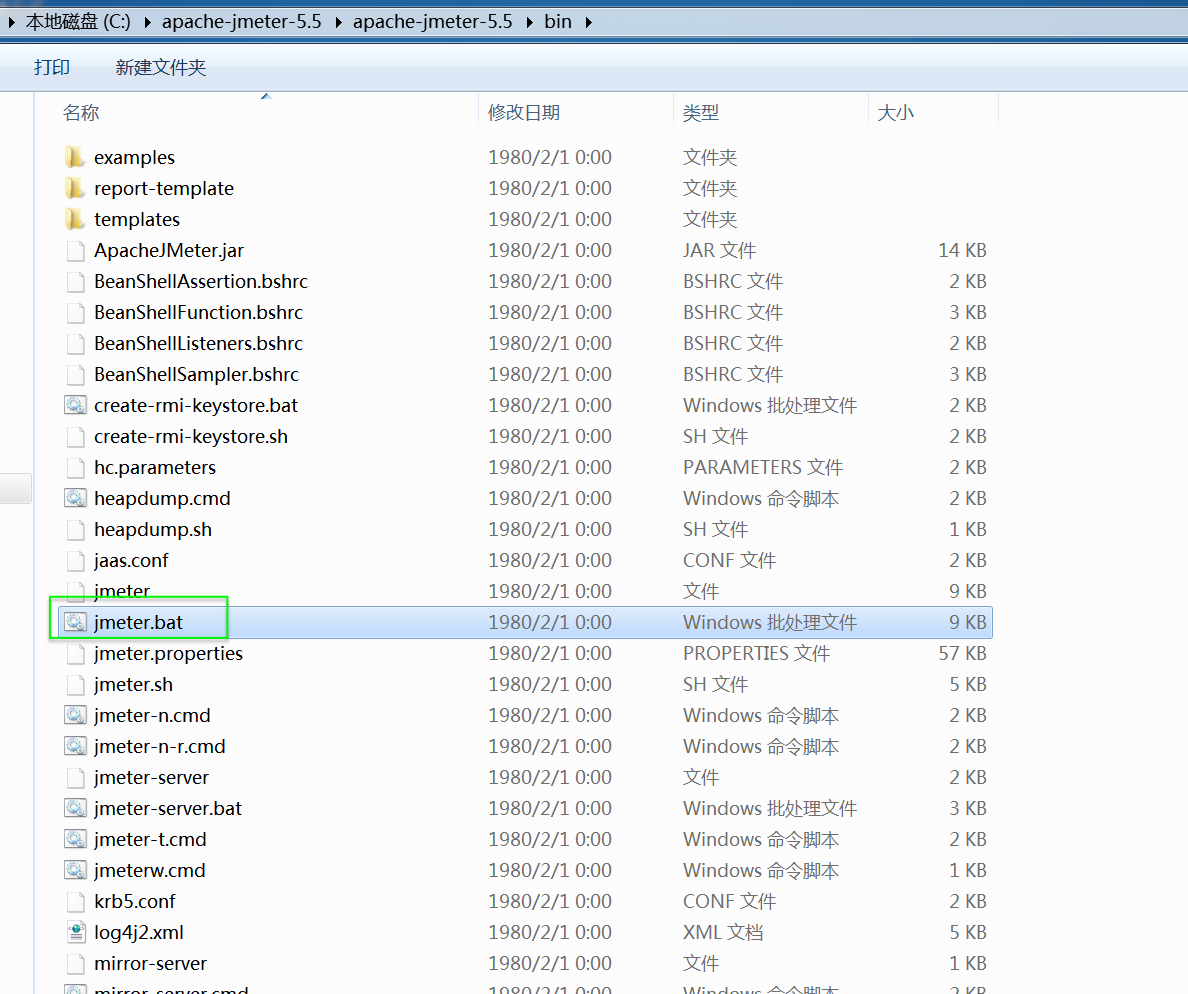Expand the arrow before 本地磁盘 (C:) breadcrumb
Screen dimensions: 1188x994
tap(11, 22)
